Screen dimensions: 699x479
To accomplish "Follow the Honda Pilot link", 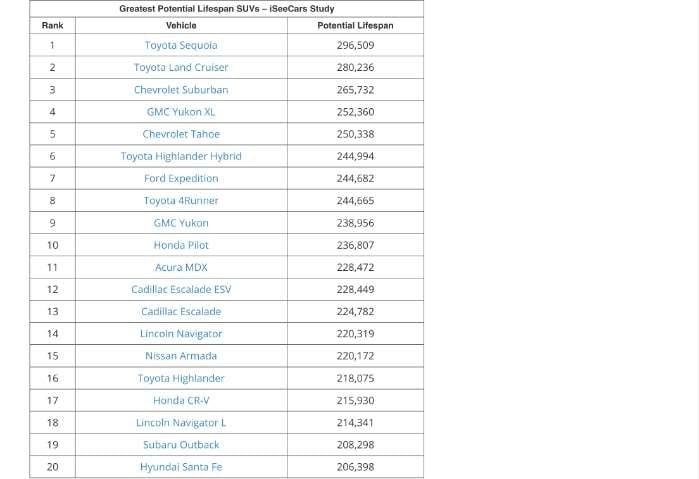I will click(x=181, y=245).
